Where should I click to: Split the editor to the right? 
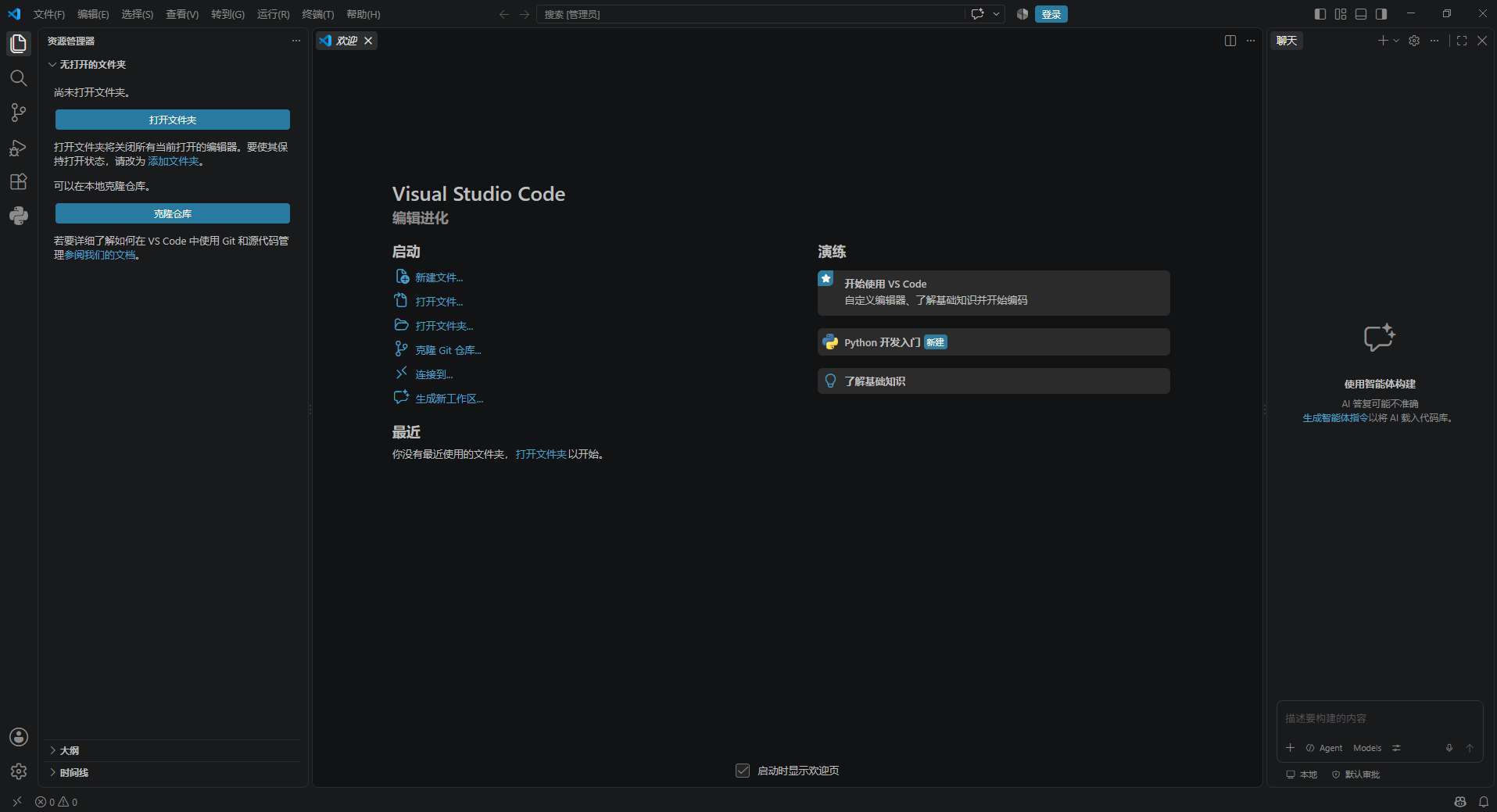tap(1230, 41)
